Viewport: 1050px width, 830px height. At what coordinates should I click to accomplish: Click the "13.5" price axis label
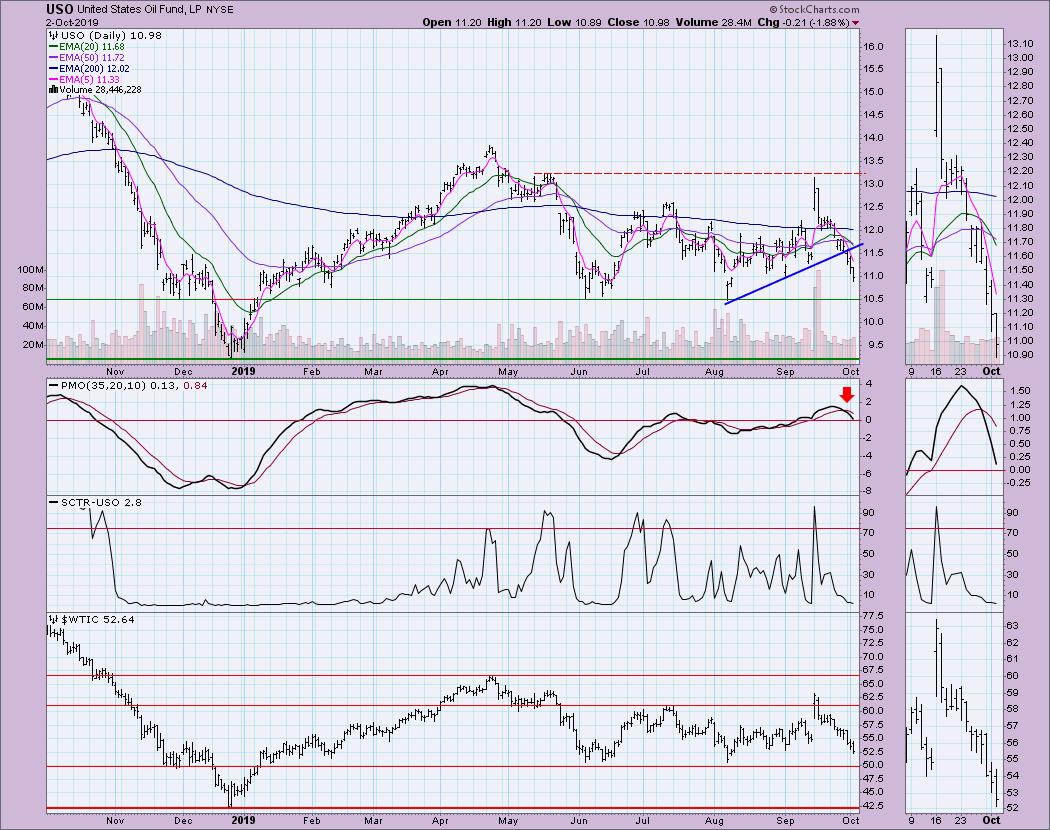click(x=873, y=161)
